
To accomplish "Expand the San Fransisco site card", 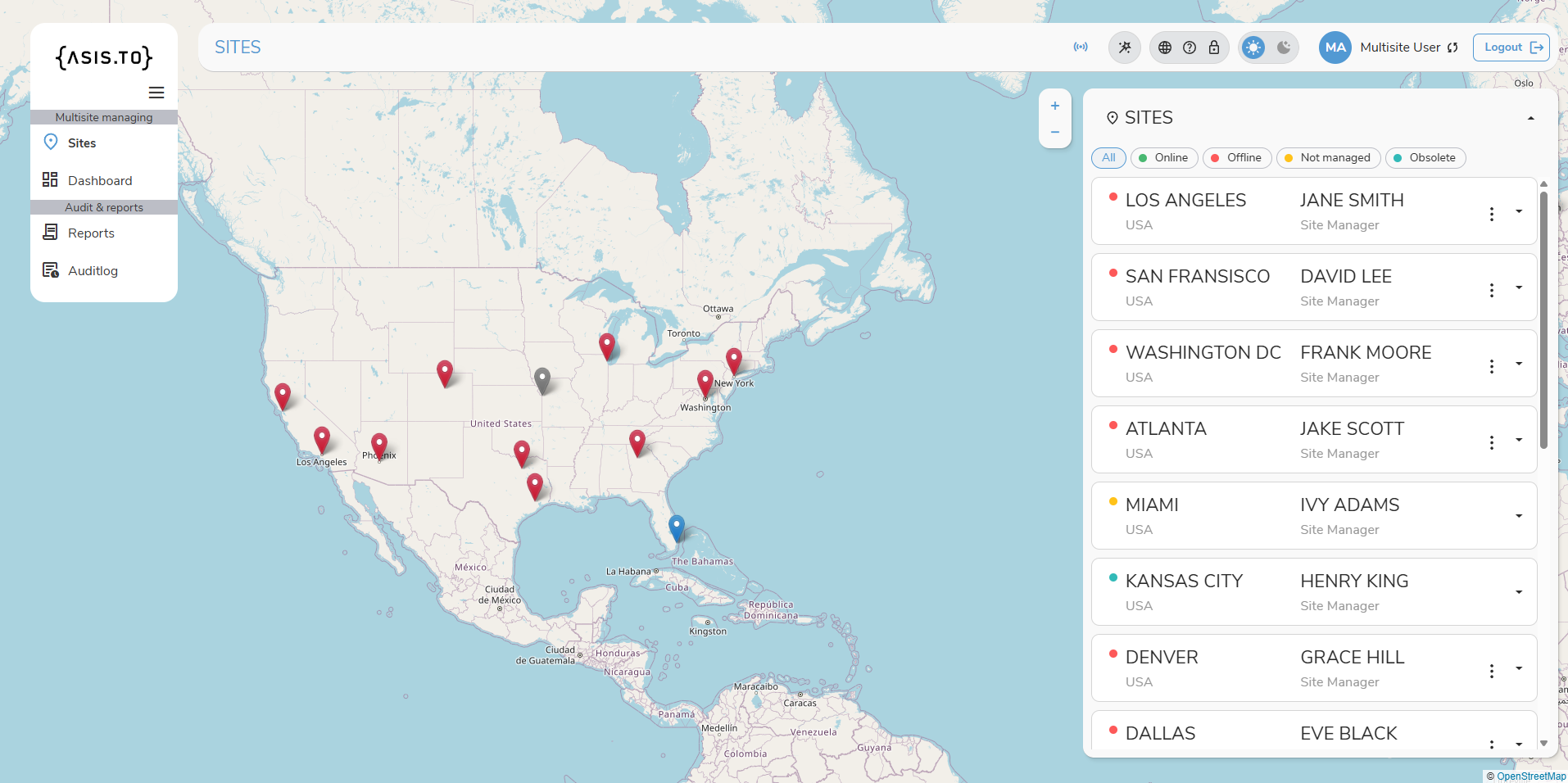I will [1519, 287].
